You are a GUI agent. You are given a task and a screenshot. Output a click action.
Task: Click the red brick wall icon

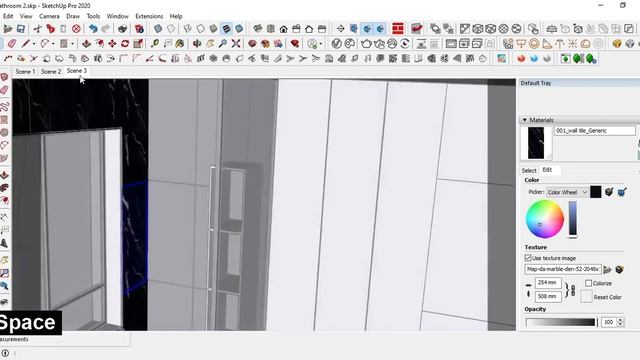point(398,29)
